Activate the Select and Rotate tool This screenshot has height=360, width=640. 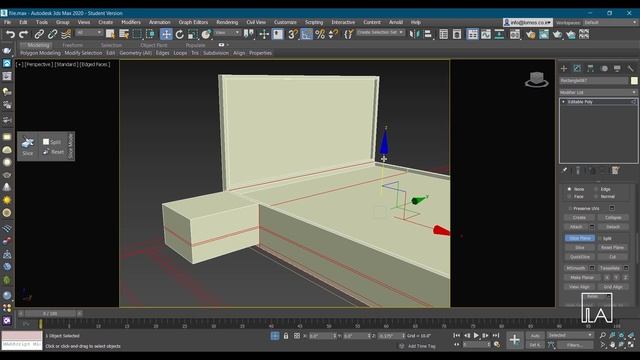[x=180, y=34]
